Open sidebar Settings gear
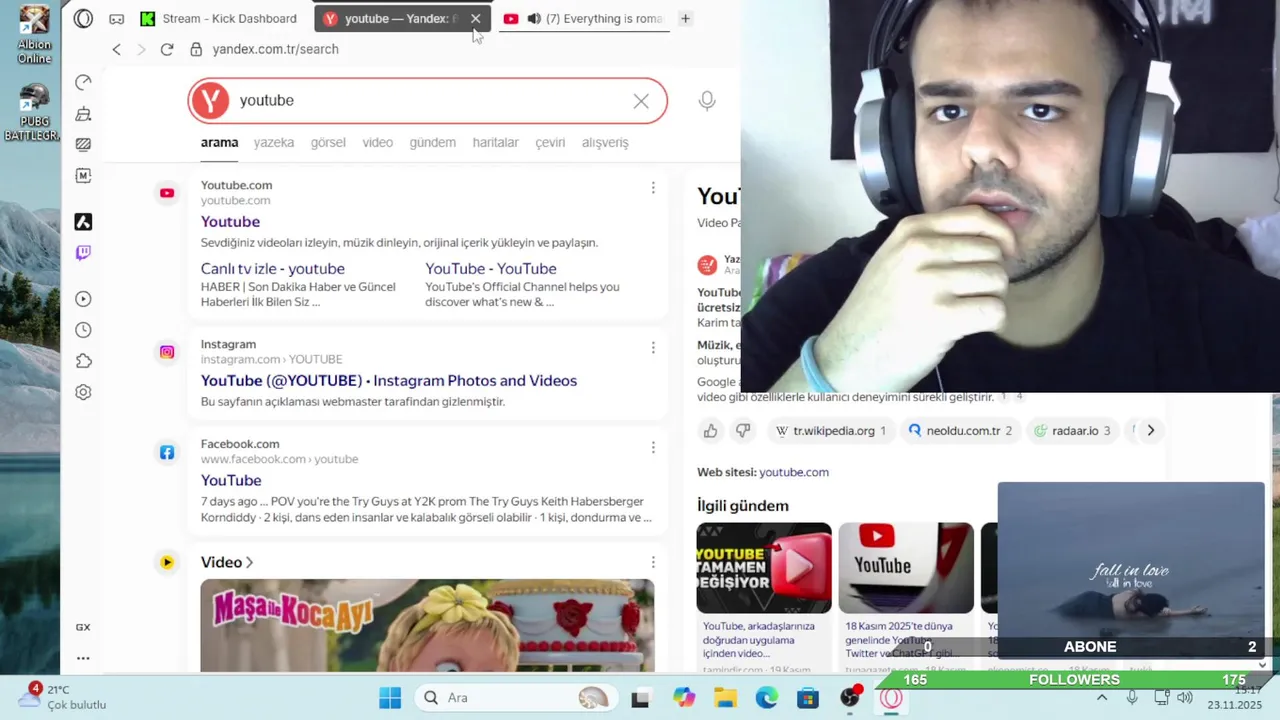Screen dimensions: 1280x720 (84, 392)
